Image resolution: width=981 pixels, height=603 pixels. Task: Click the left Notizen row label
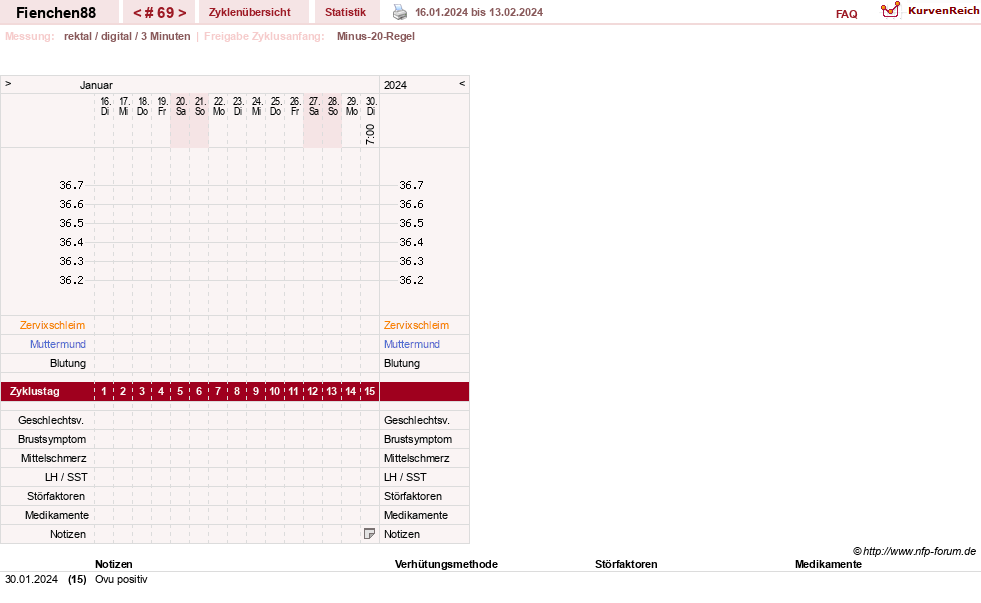click(x=68, y=534)
